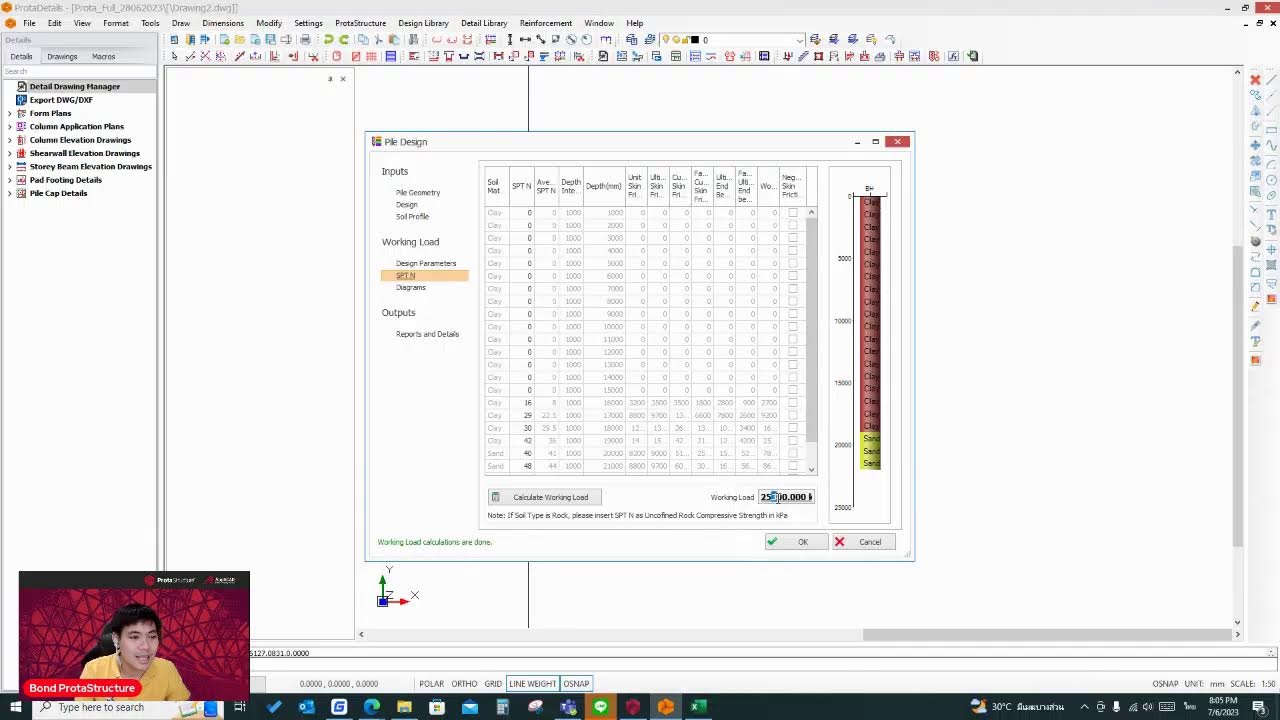Viewport: 1280px width, 720px height.
Task: Click the Outlook icon in the taskbar
Action: 306,707
